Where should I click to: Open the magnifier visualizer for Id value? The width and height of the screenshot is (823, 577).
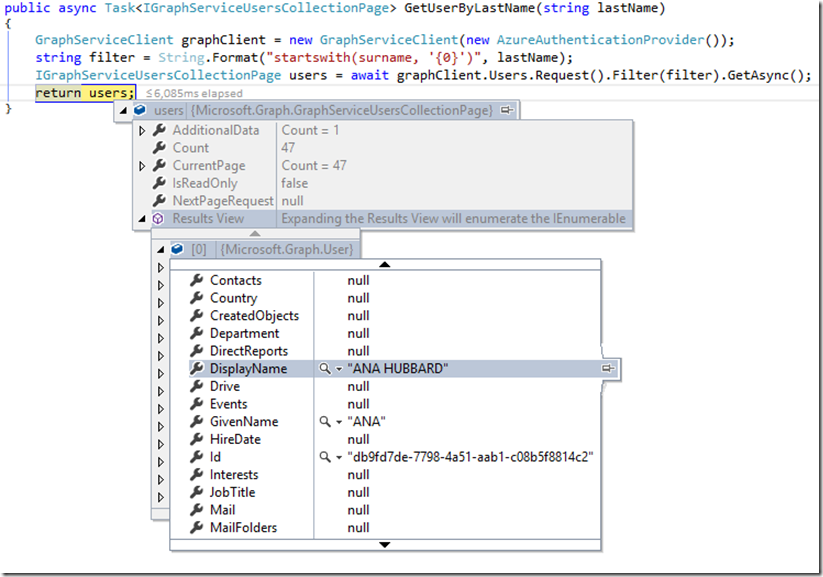pyautogui.click(x=324, y=457)
